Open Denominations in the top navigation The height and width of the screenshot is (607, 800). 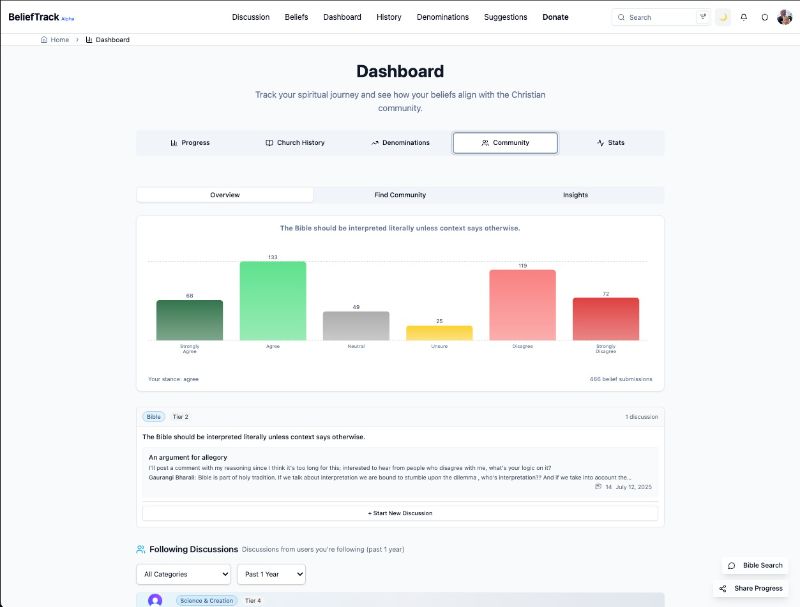coord(441,17)
